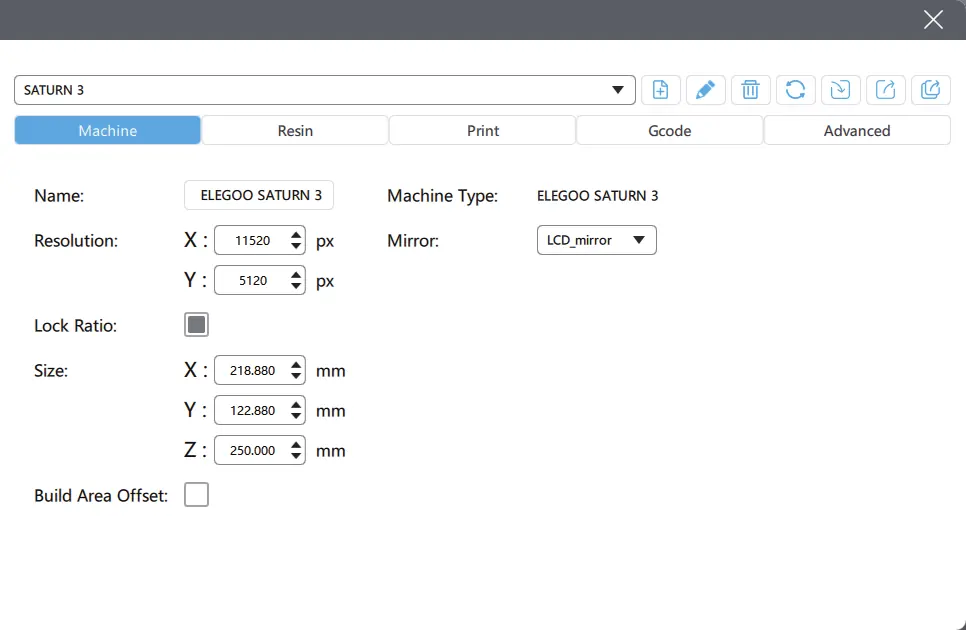The width and height of the screenshot is (966, 630).
Task: Increase Size Y with up arrow
Action: [296, 404]
